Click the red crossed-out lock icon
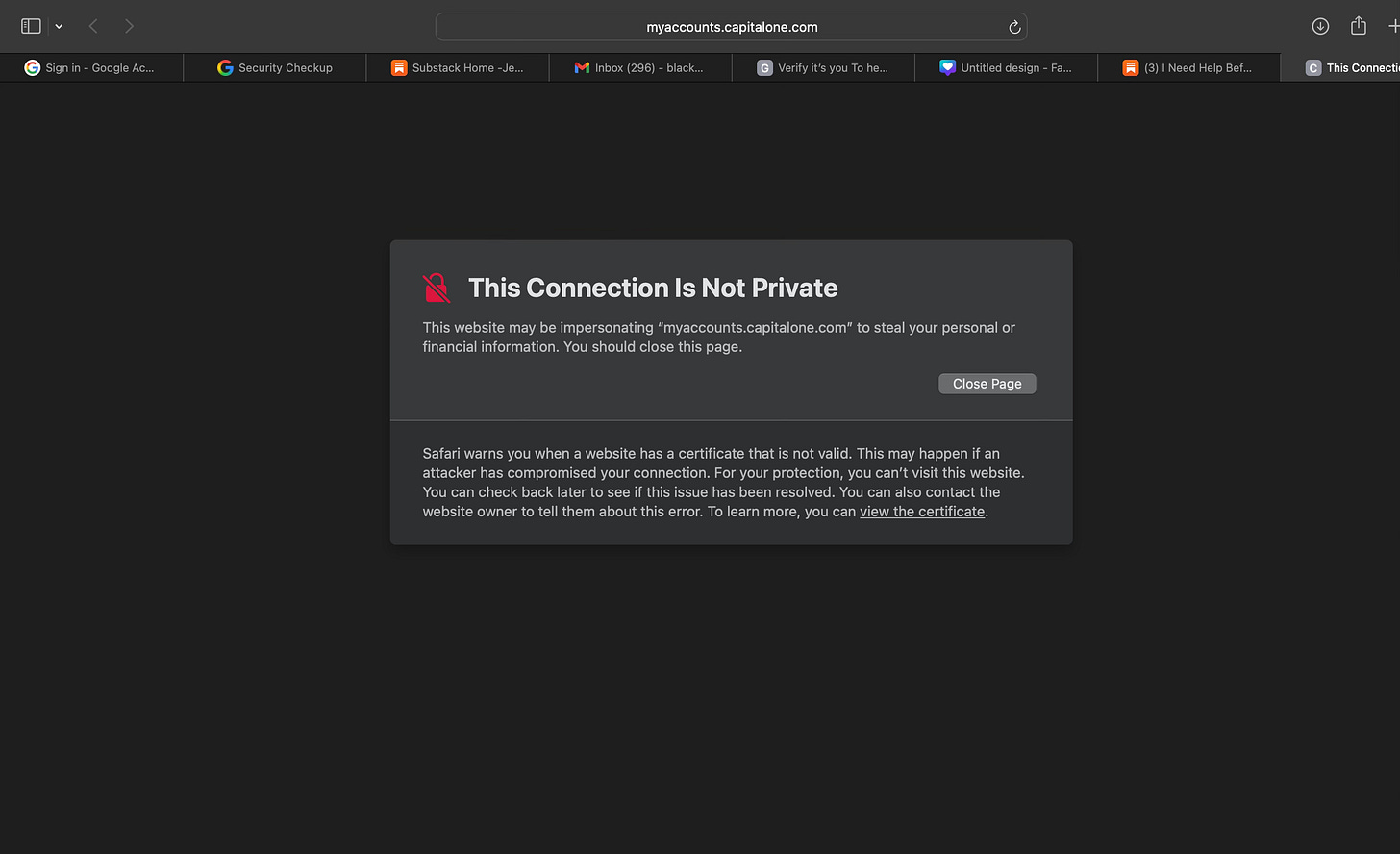Screen dimensions: 1400x854 [x=437, y=288]
